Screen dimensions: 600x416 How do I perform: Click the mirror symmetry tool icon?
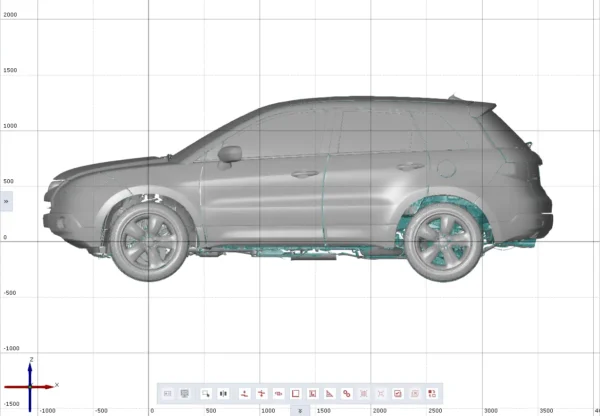[x=223, y=393]
